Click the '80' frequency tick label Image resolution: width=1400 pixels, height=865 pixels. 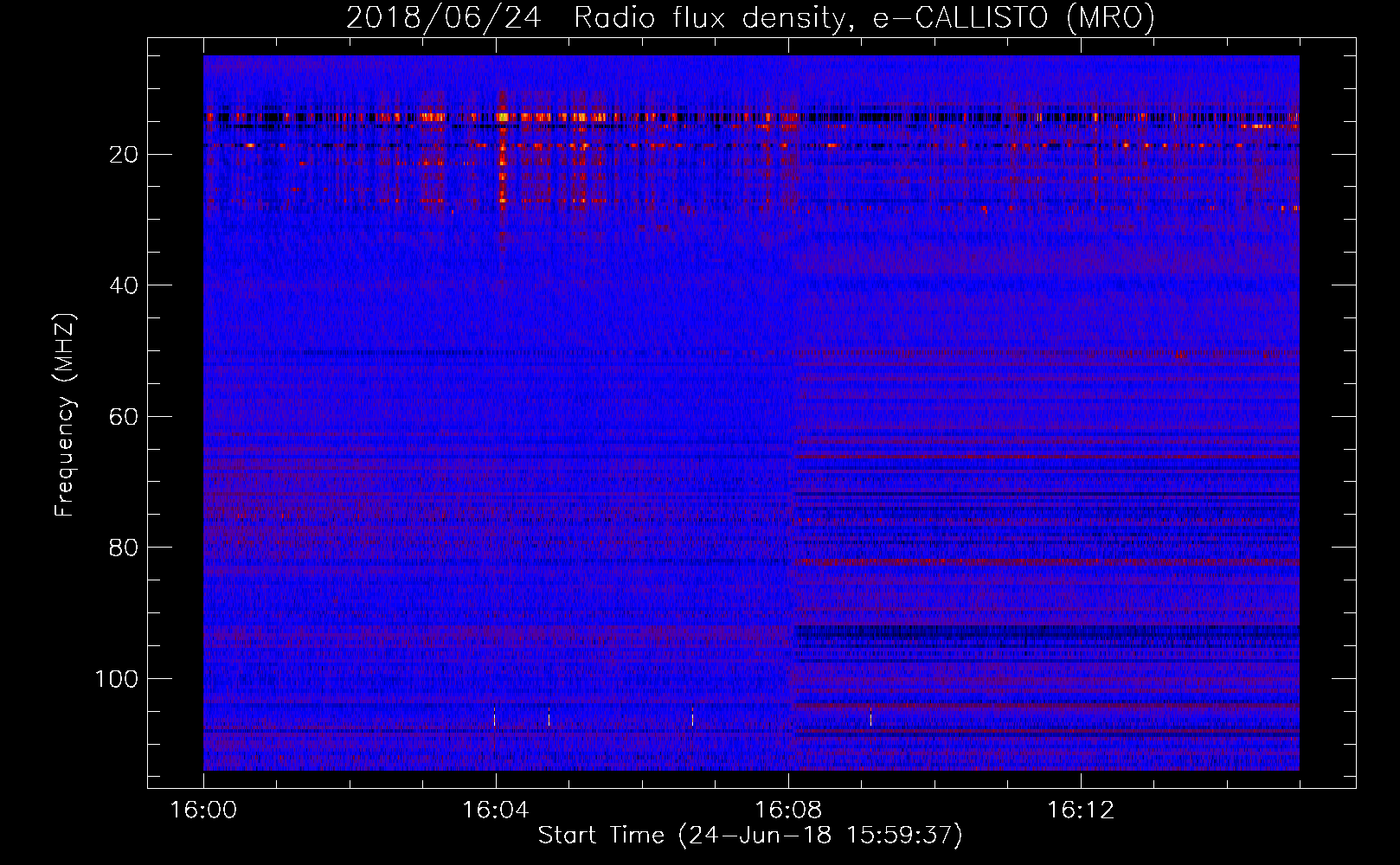point(124,548)
